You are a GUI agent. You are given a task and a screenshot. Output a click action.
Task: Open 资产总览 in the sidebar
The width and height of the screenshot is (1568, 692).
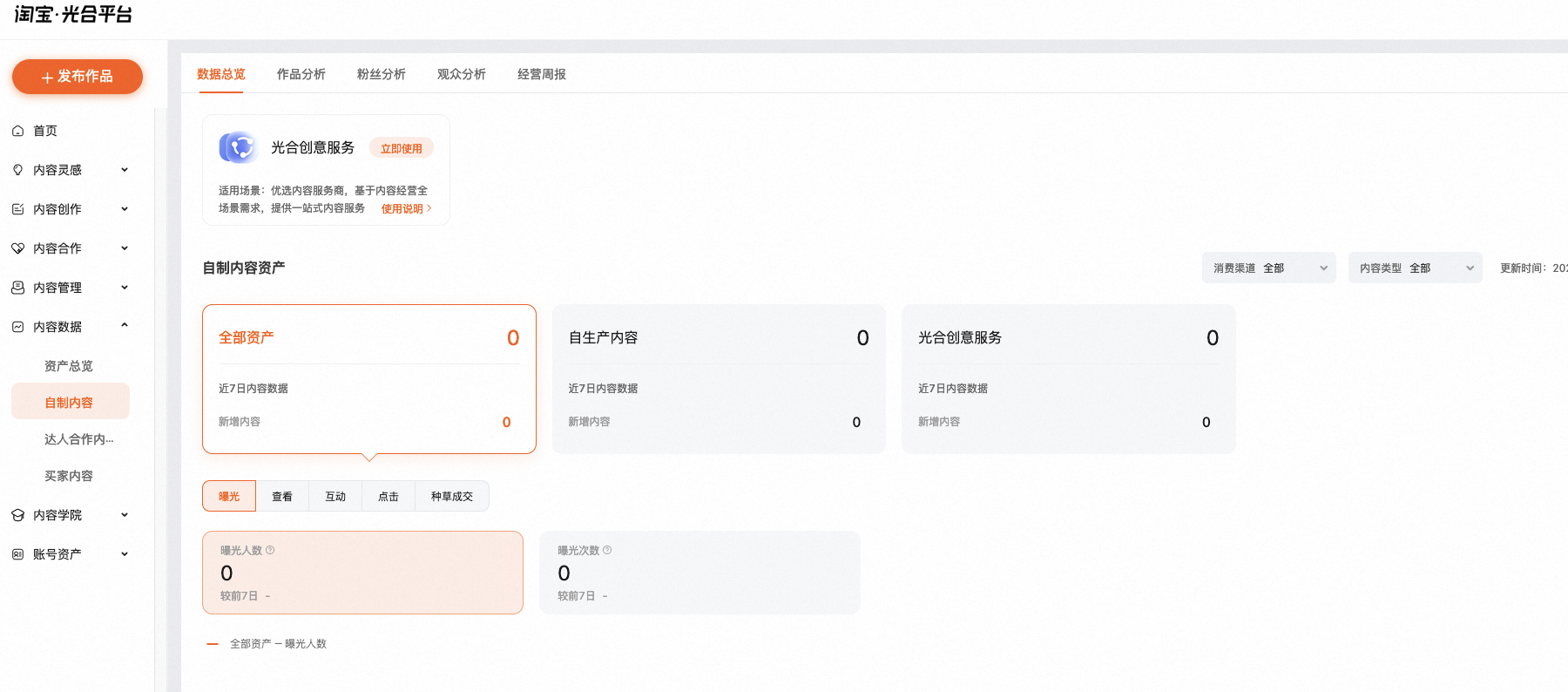69,366
